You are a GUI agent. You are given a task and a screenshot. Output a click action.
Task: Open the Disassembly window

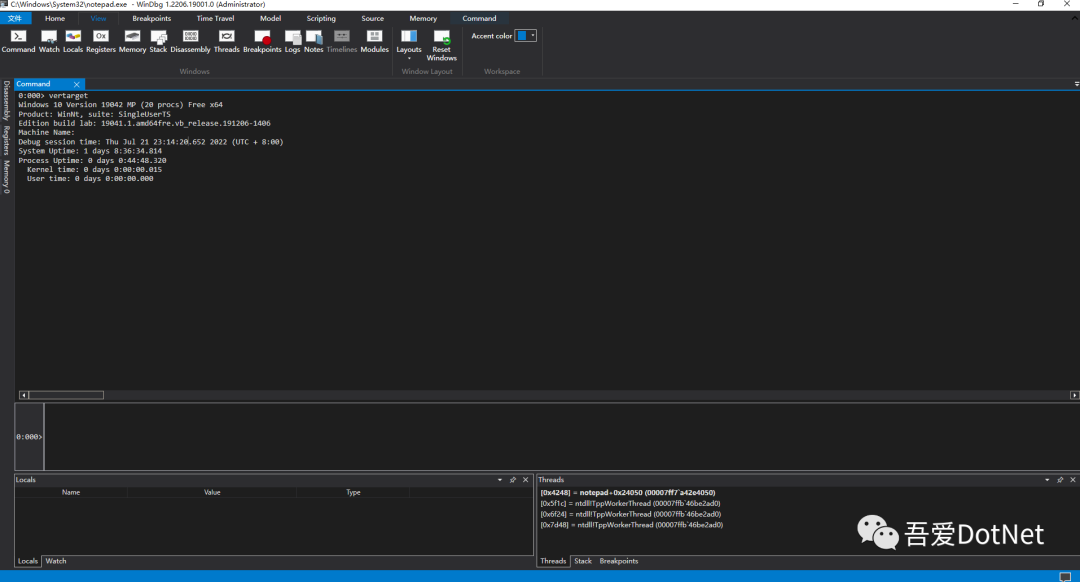pos(190,41)
